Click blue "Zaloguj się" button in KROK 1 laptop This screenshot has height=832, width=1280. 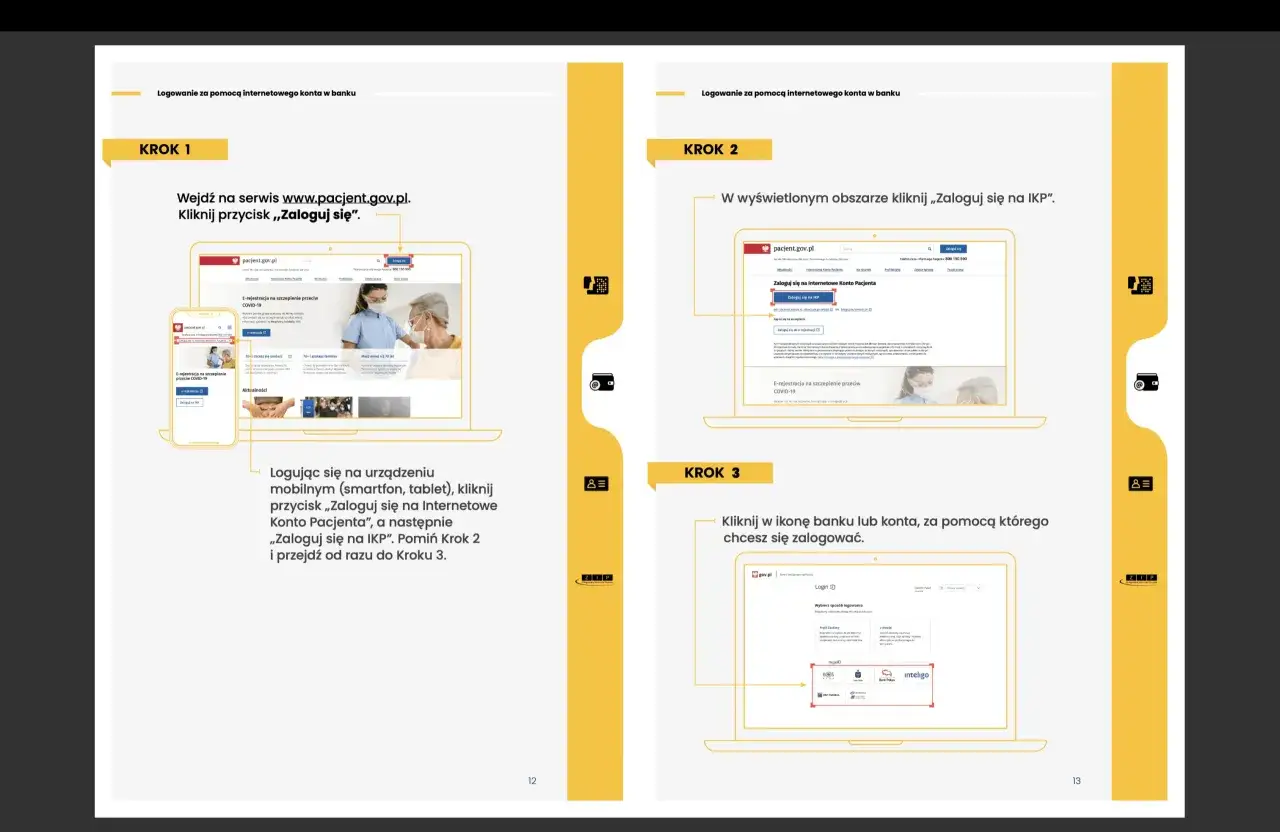pyautogui.click(x=399, y=260)
